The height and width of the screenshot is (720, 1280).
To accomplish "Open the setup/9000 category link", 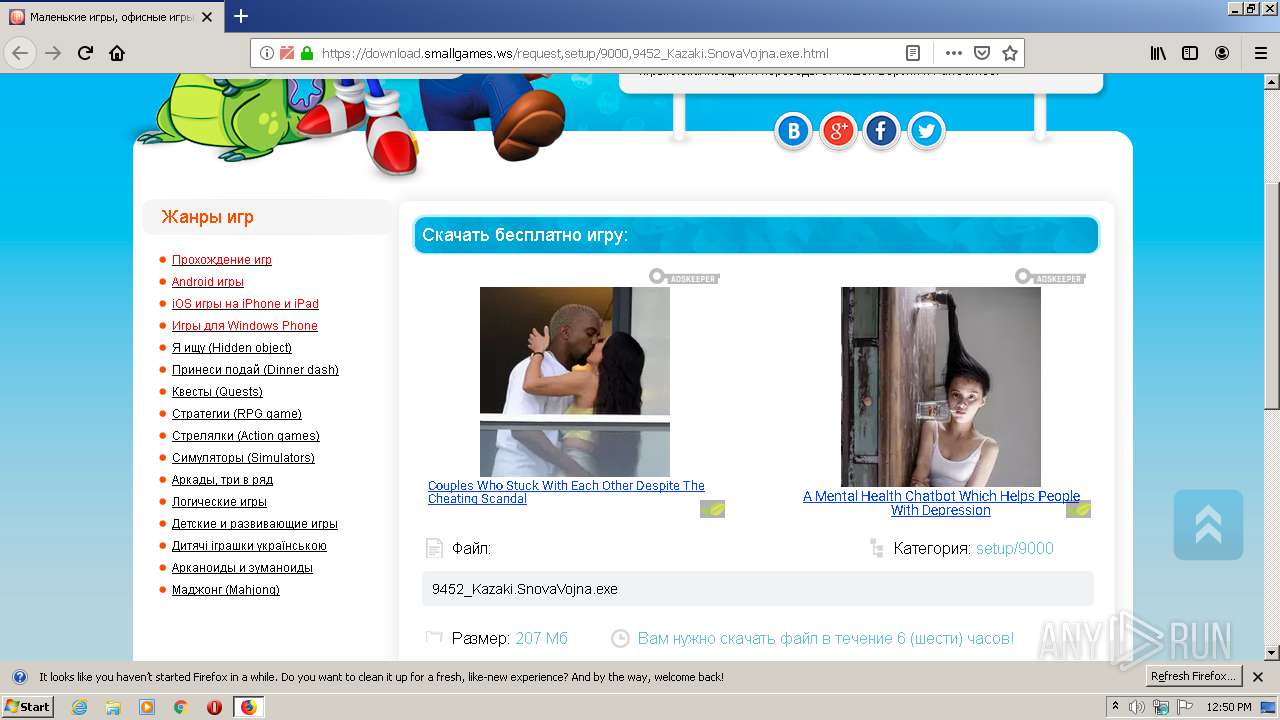I will point(1014,549).
